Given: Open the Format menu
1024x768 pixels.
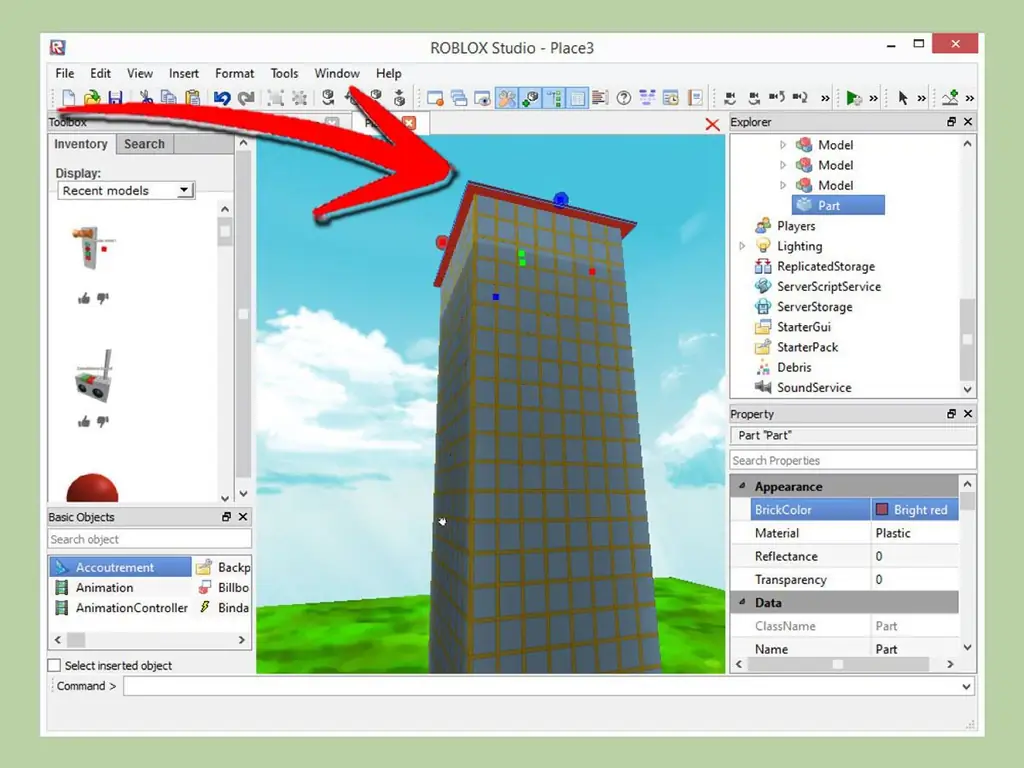Looking at the screenshot, I should pyautogui.click(x=234, y=73).
